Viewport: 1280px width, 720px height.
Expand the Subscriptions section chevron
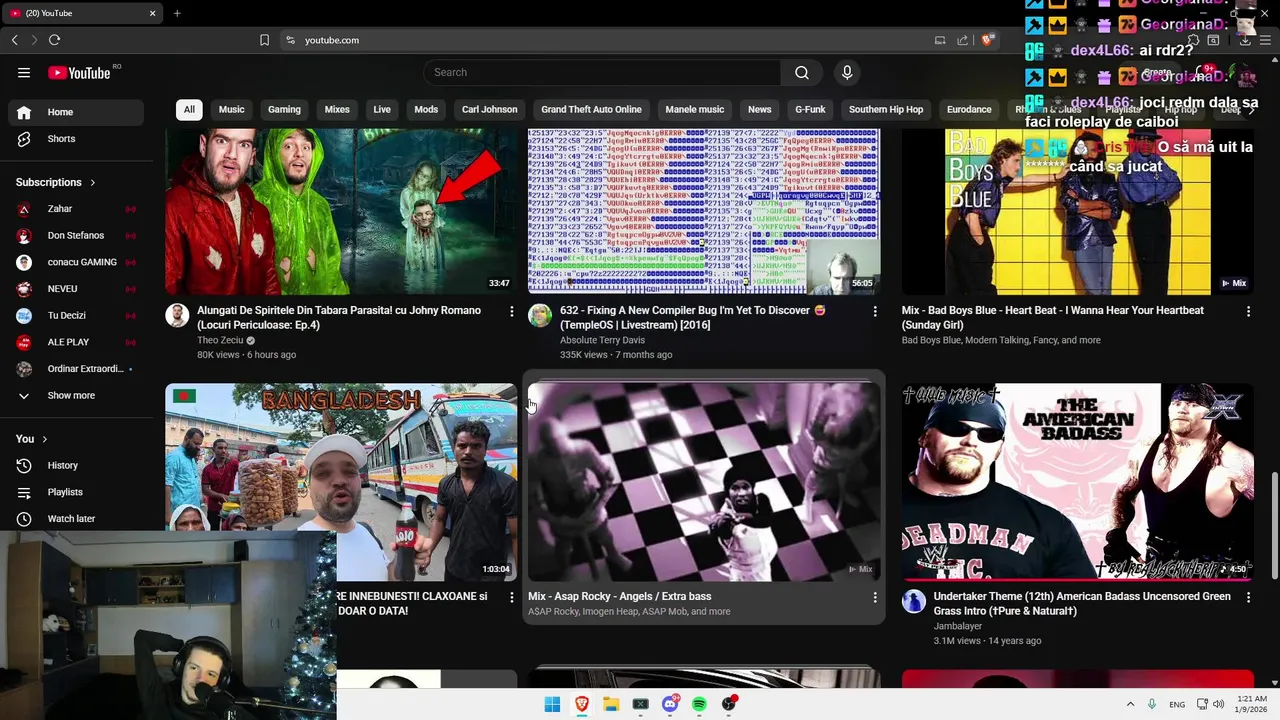pyautogui.click(x=93, y=182)
